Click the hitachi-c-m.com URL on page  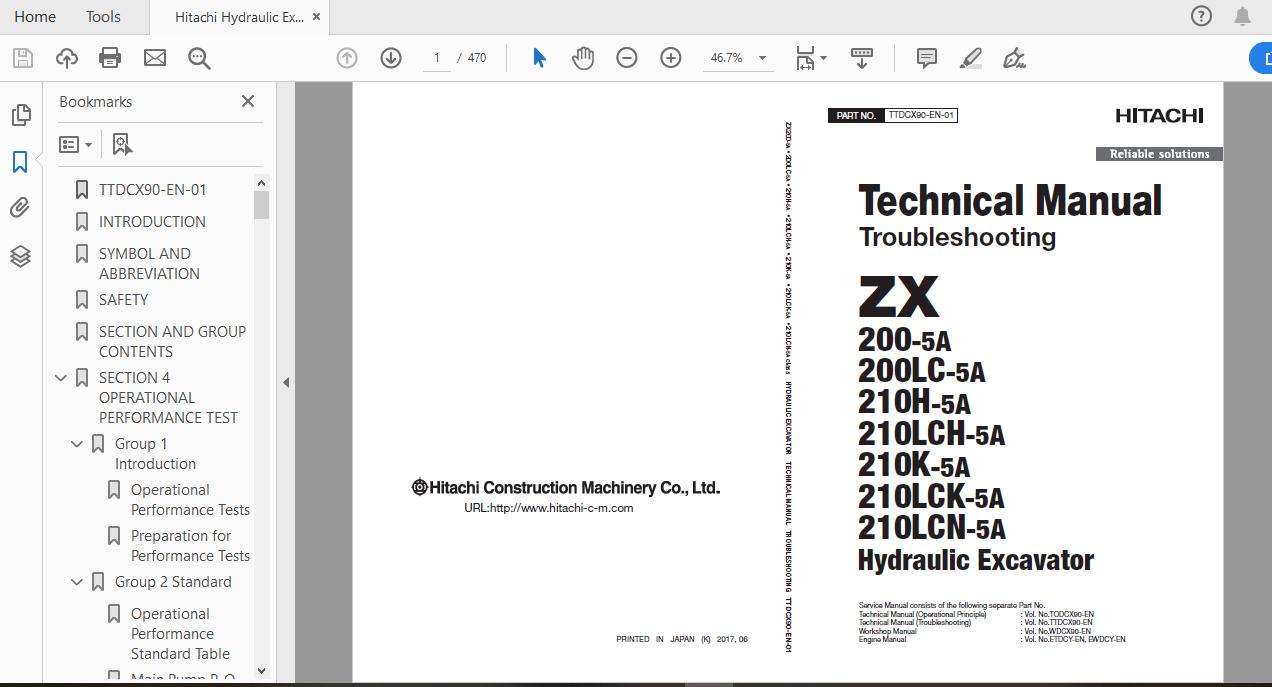(x=548, y=508)
